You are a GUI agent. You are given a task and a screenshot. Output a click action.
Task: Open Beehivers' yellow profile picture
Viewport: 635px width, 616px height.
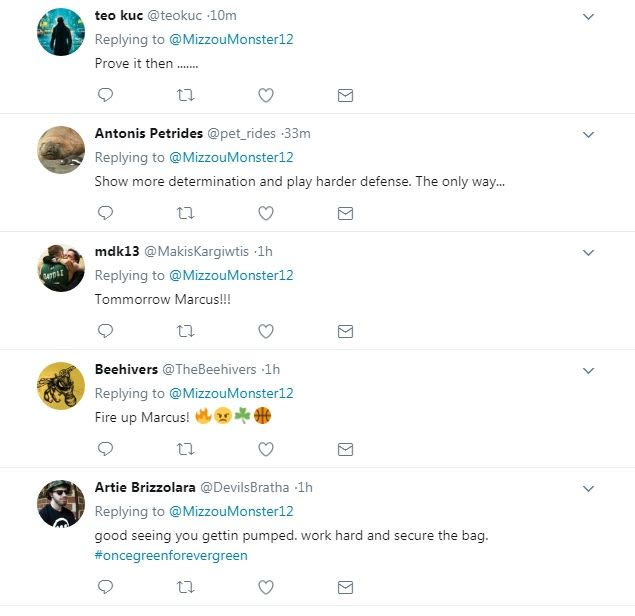coord(61,386)
